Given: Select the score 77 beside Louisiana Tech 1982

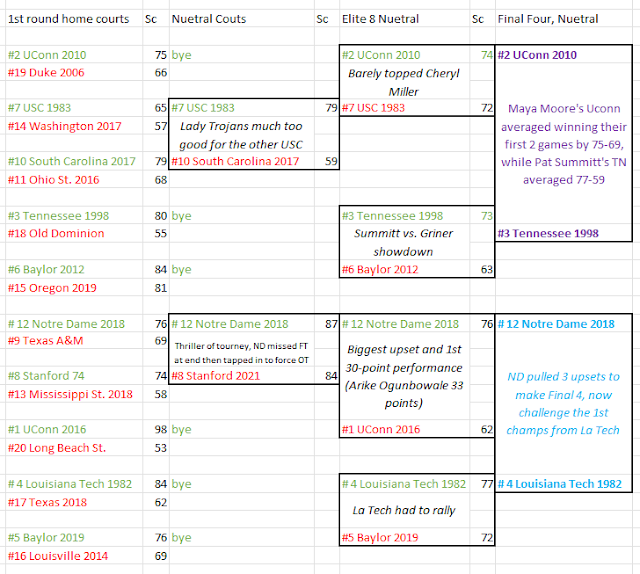Looking at the screenshot, I should pyautogui.click(x=482, y=484).
